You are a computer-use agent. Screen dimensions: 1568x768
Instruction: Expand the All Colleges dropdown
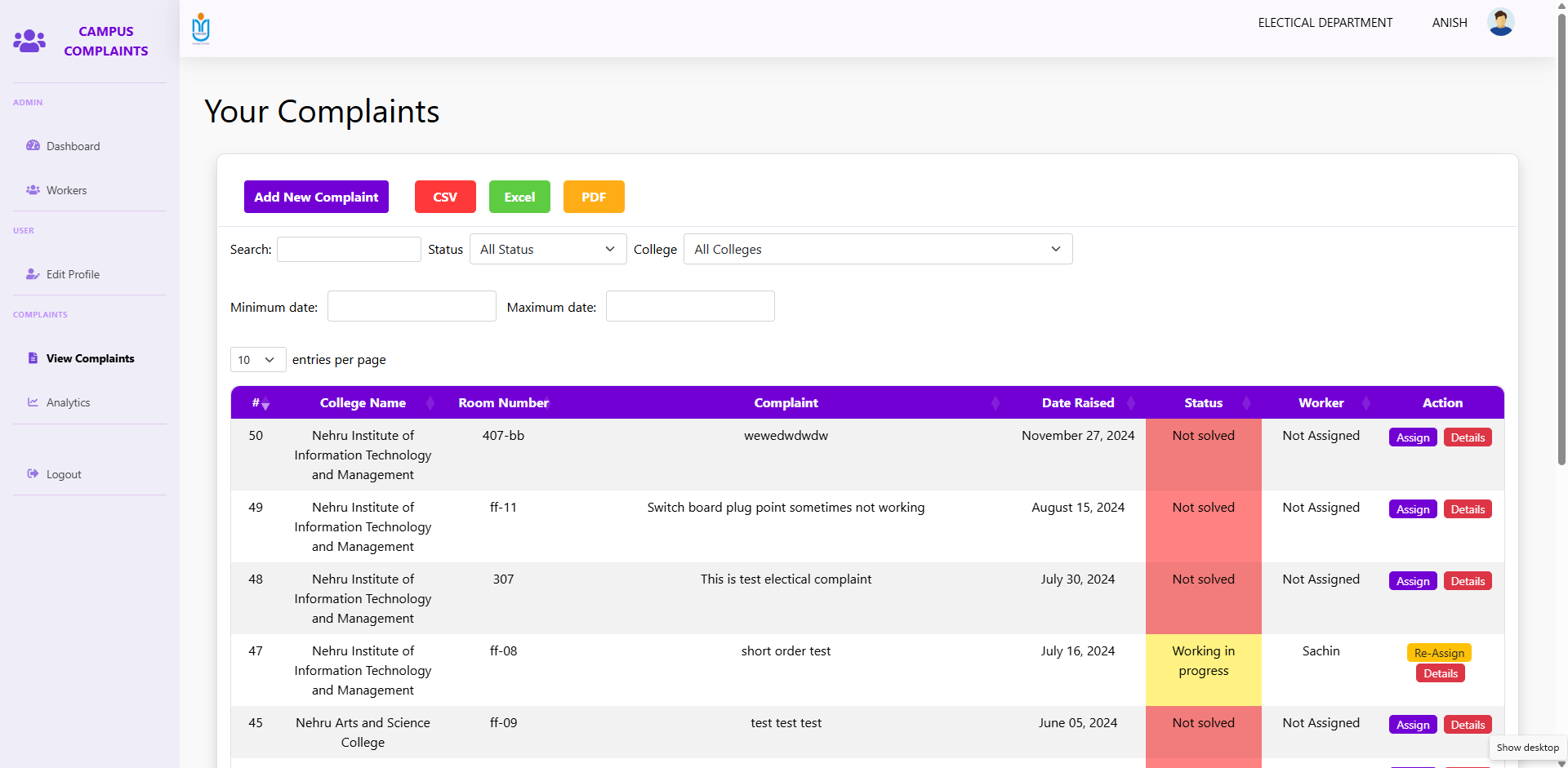click(878, 249)
